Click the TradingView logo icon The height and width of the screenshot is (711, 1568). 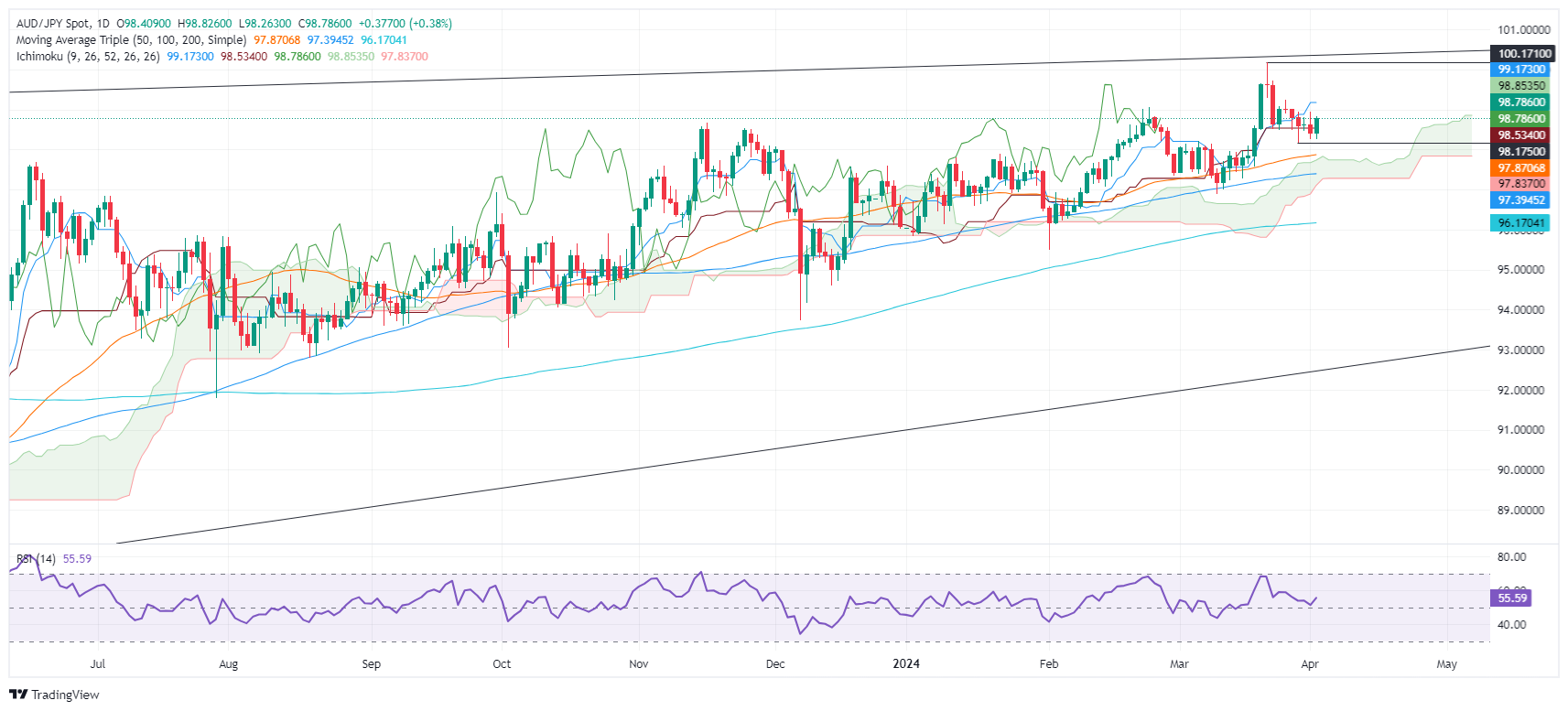click(18, 695)
